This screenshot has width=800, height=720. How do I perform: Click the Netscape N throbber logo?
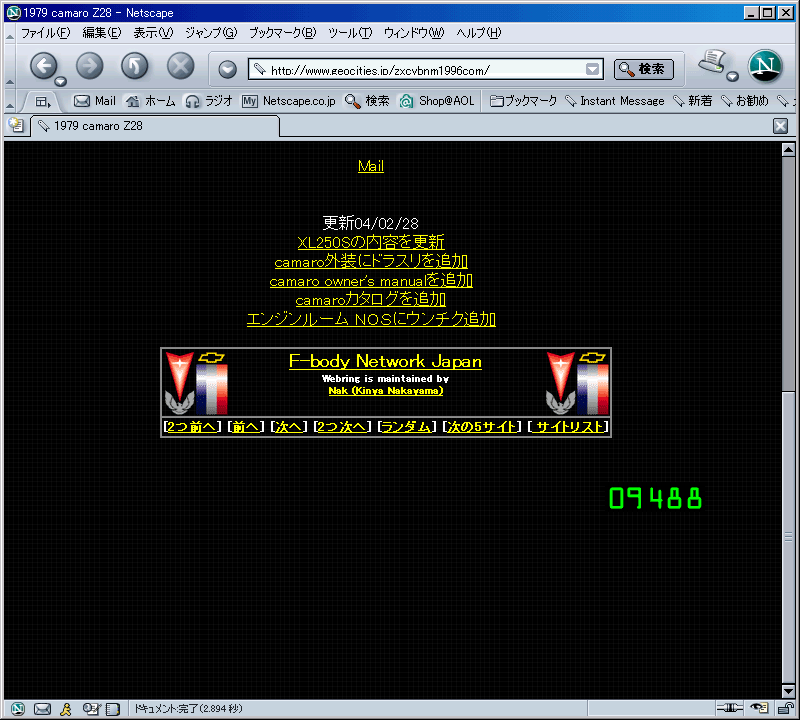pyautogui.click(x=765, y=66)
